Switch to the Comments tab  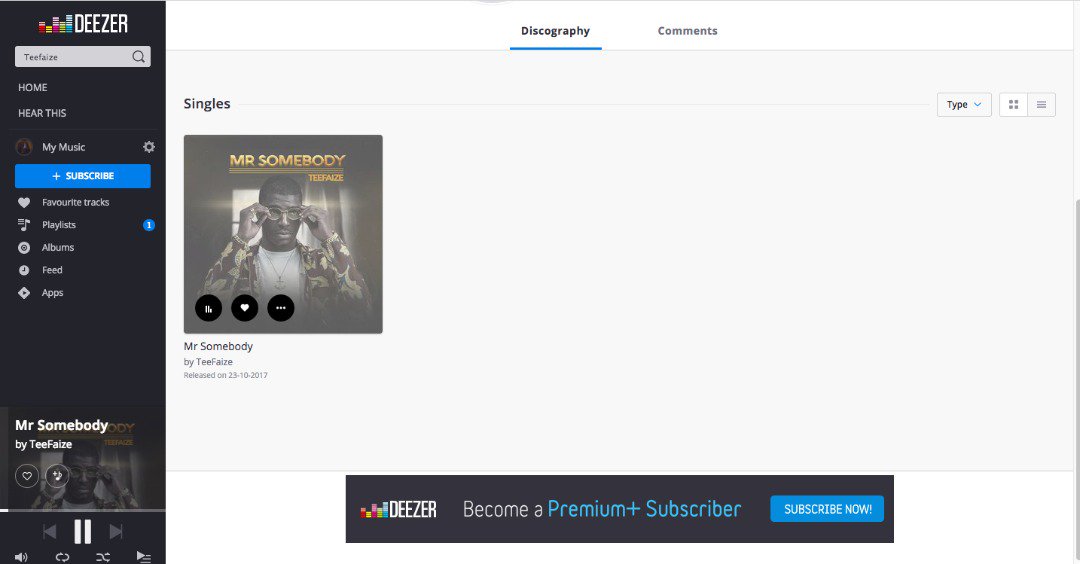coord(687,31)
